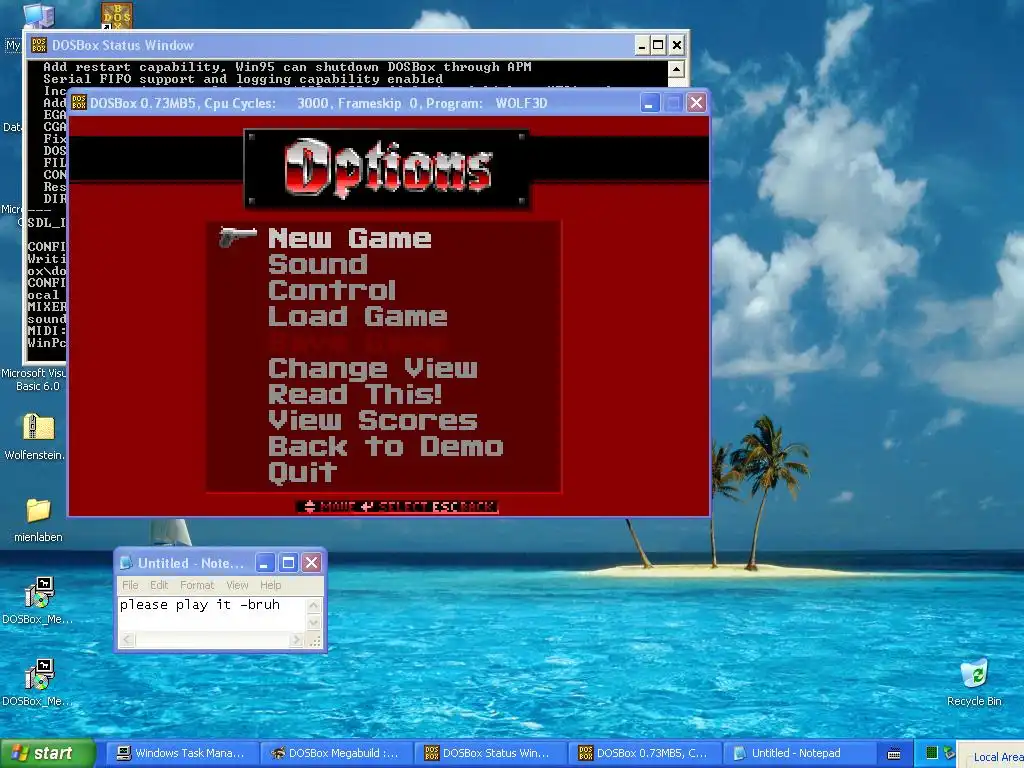Click Notepad horizontal scrollbar left arrow
1024x768 pixels.
(x=127, y=640)
